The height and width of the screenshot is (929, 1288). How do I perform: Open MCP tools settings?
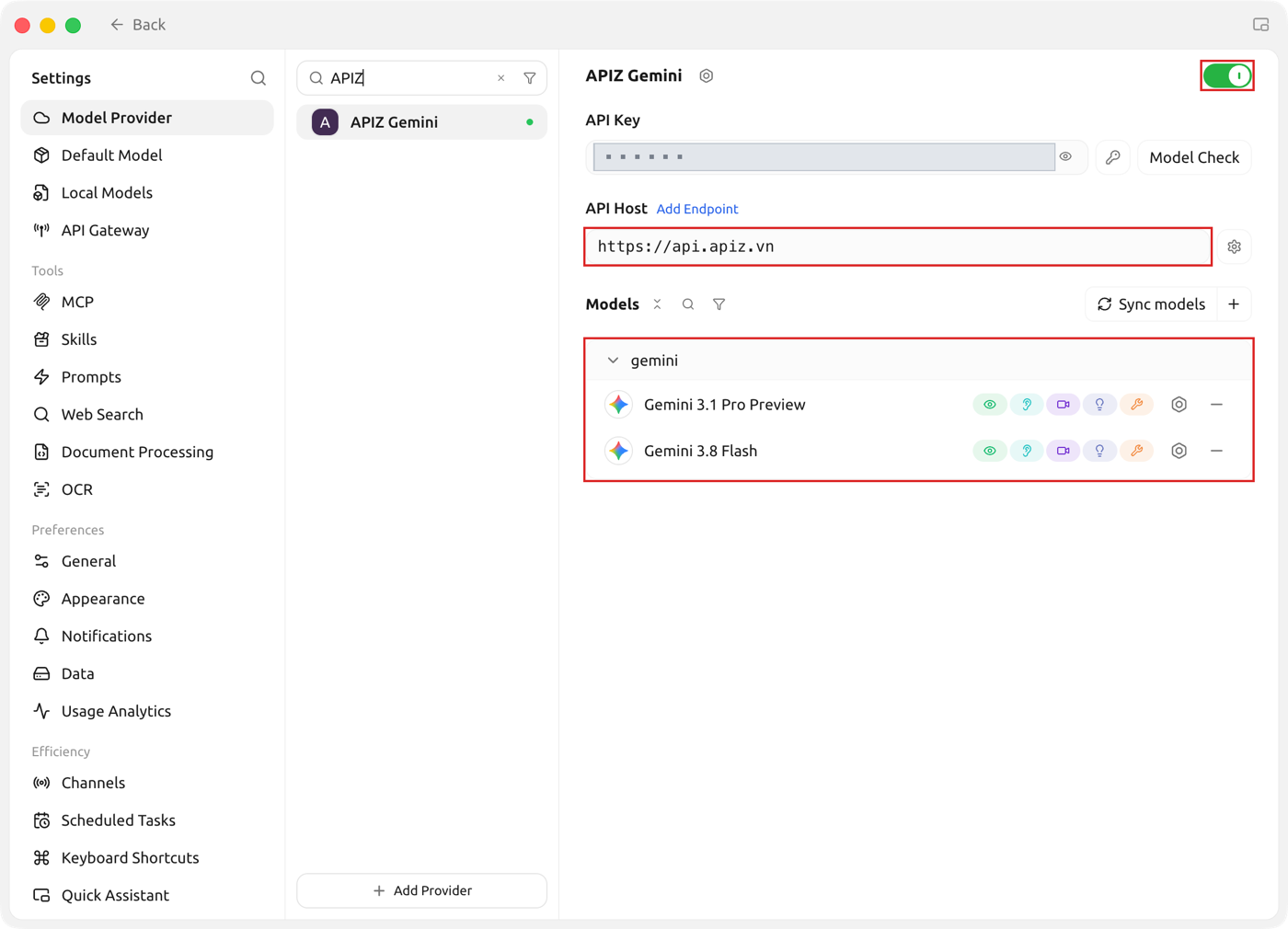pyautogui.click(x=147, y=303)
